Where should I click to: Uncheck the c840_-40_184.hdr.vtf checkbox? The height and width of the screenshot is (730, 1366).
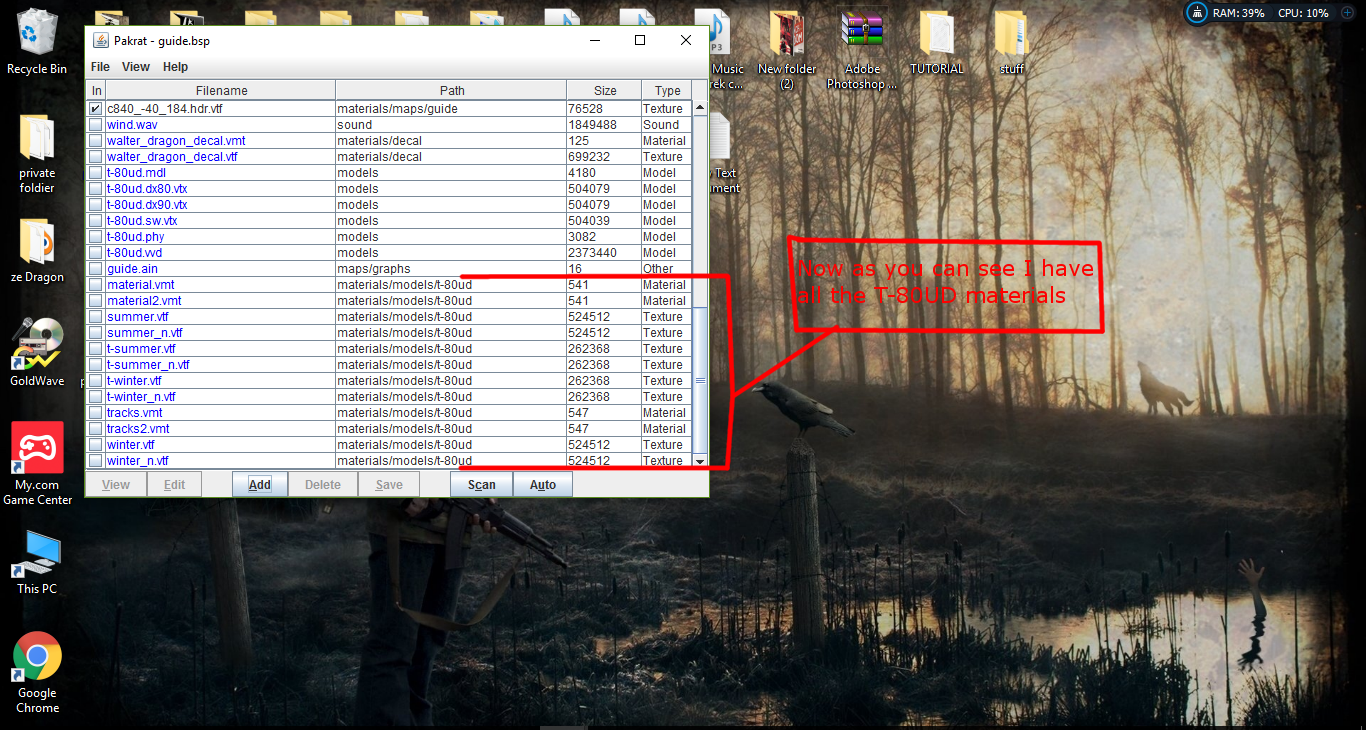pos(96,108)
